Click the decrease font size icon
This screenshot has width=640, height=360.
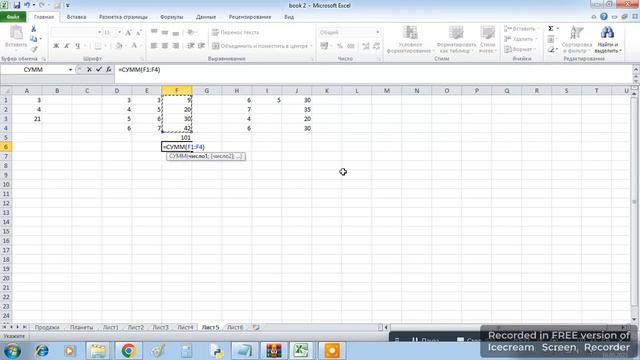point(138,33)
